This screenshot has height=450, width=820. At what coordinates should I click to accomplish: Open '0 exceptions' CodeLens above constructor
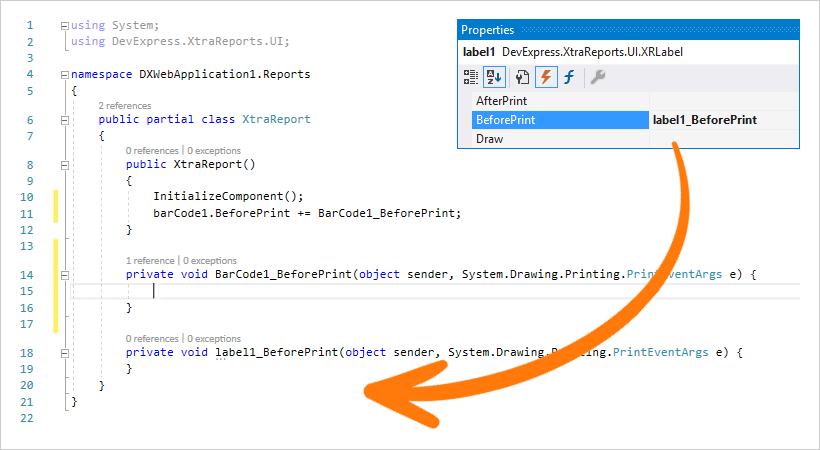(214, 151)
